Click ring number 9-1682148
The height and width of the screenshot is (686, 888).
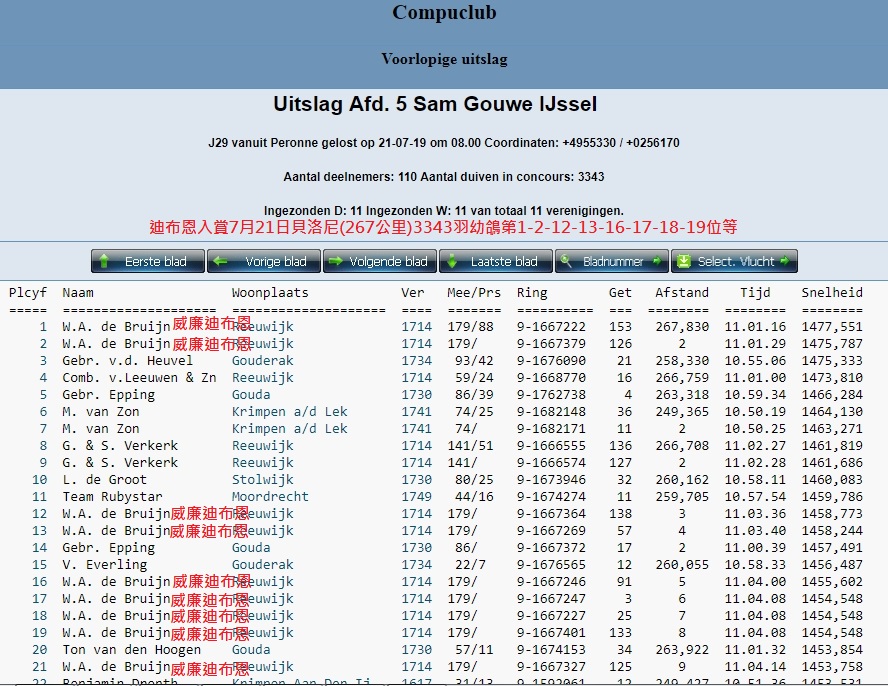click(x=551, y=412)
